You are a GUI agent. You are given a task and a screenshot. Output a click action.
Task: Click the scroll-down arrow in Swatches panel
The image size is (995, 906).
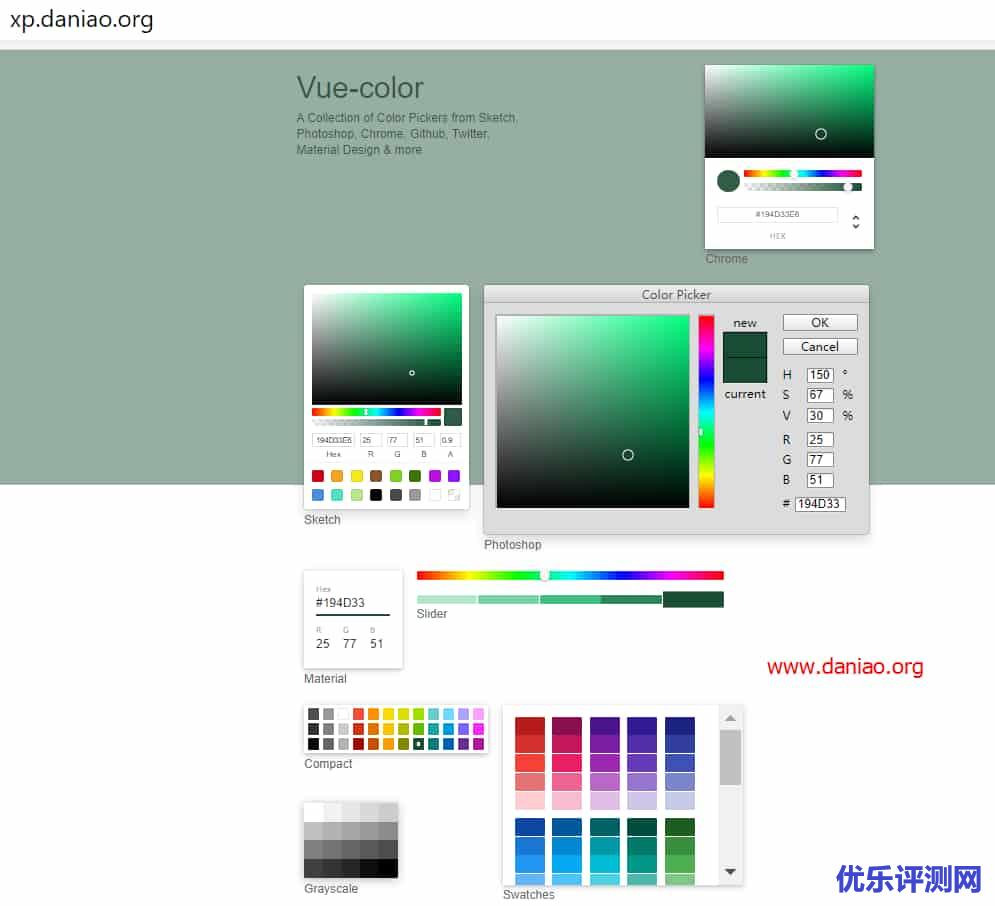click(x=730, y=872)
